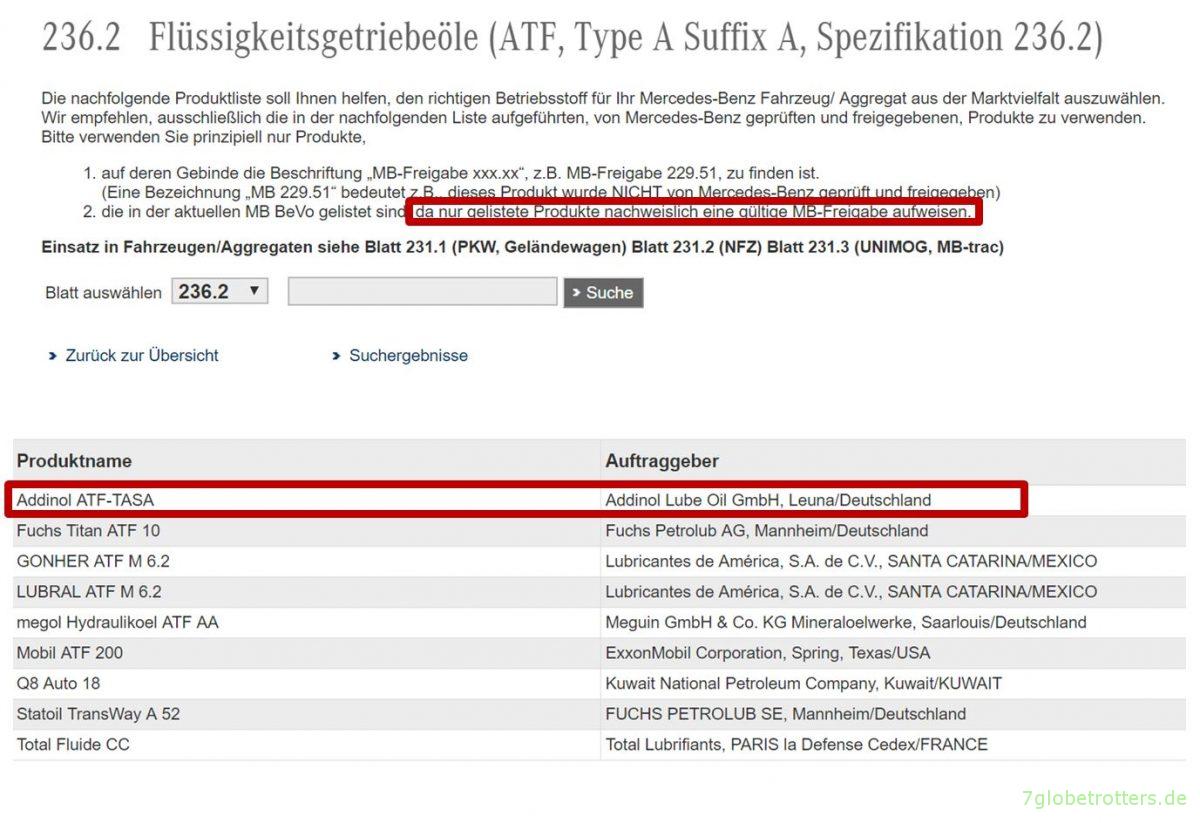Click the arrow icon before Zurück zur Übersicht
This screenshot has height=823, width=1200.
(x=53, y=356)
